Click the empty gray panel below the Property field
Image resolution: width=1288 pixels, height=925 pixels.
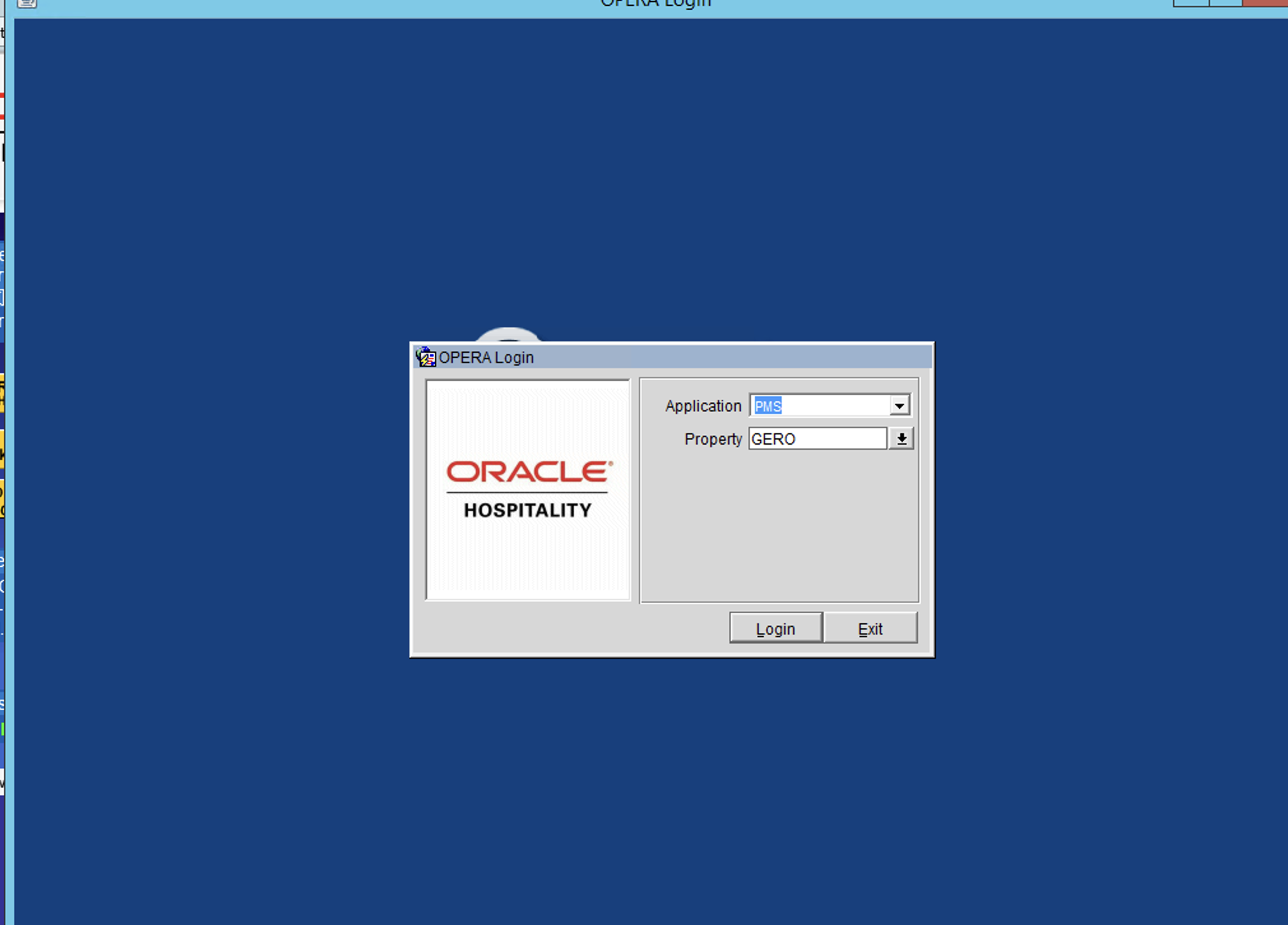[779, 529]
